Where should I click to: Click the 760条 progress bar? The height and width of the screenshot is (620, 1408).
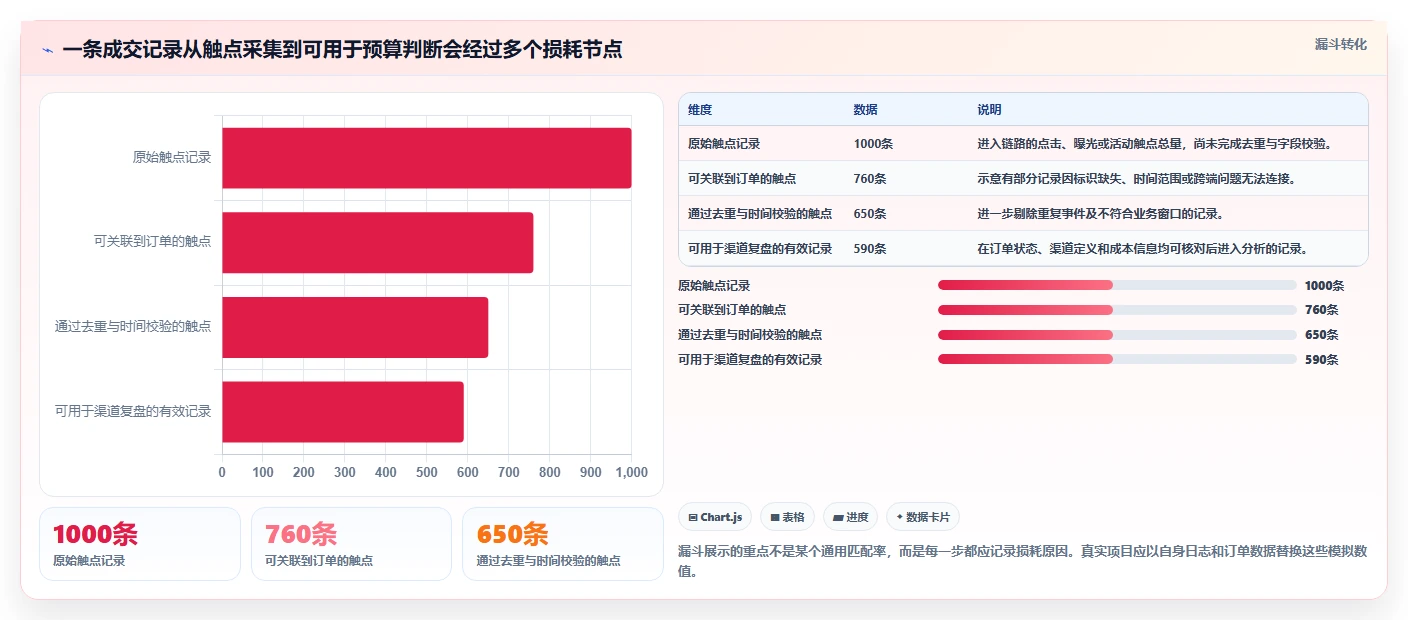coord(1117,310)
